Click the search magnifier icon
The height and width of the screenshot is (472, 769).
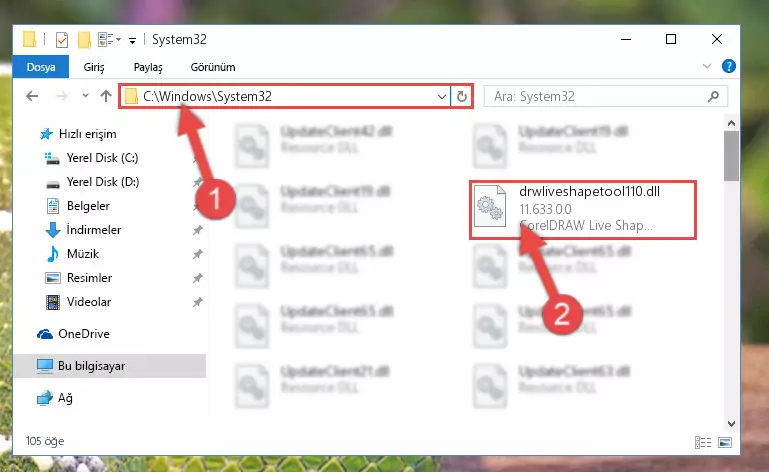pyautogui.click(x=713, y=97)
